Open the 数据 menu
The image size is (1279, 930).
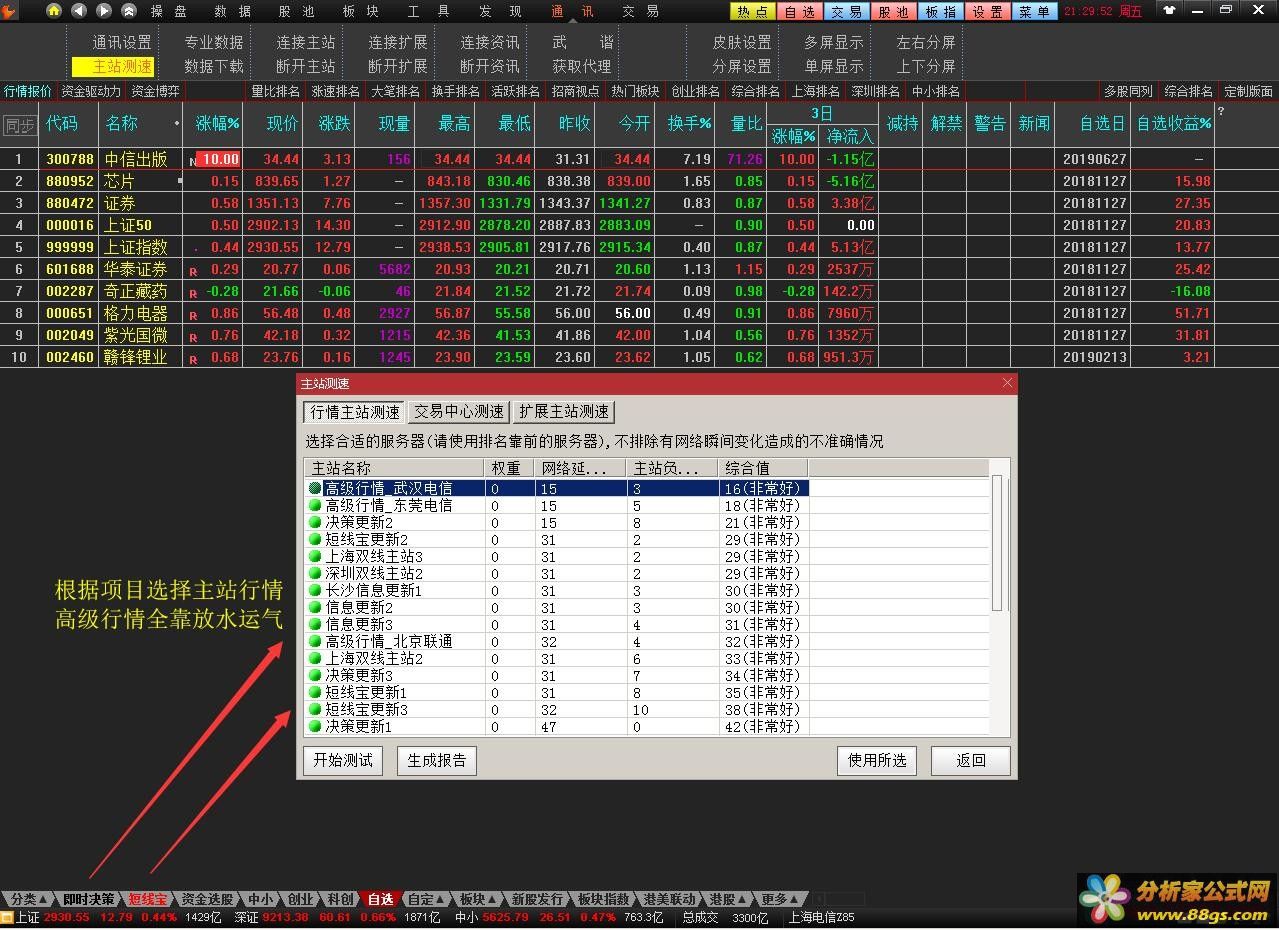pos(233,11)
